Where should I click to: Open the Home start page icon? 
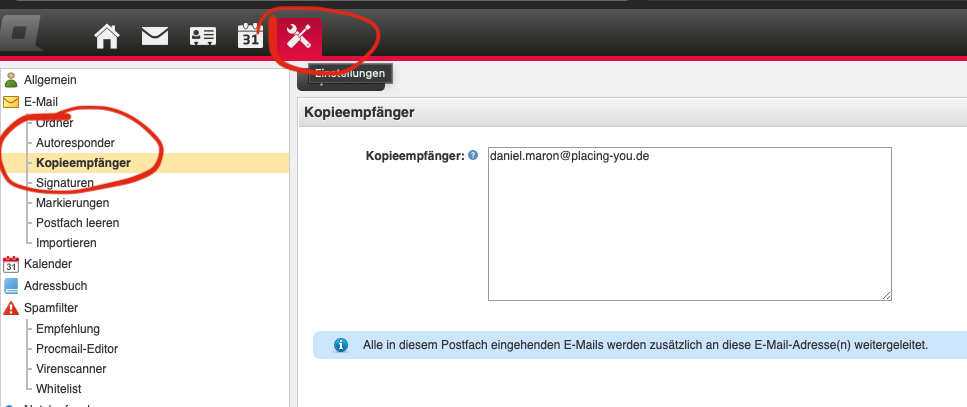click(107, 36)
